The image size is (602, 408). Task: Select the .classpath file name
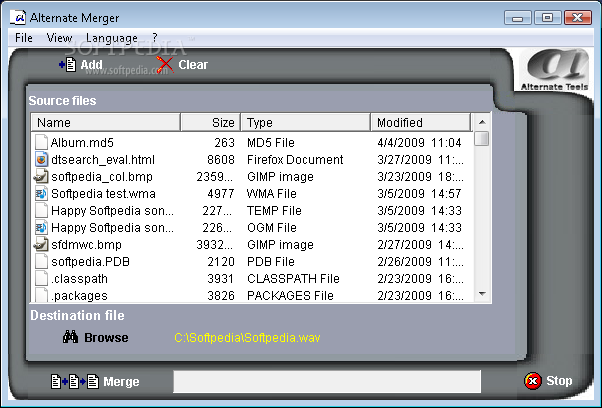[79, 279]
